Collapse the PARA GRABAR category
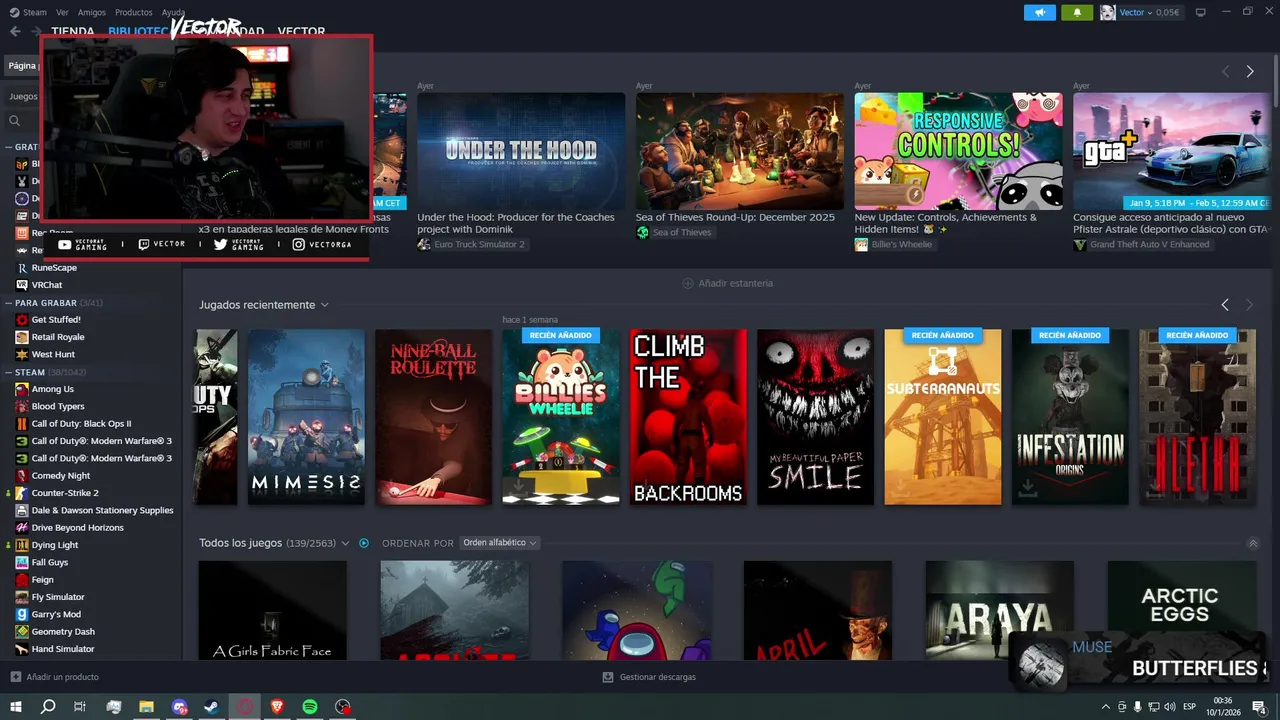The width and height of the screenshot is (1280, 720). (8, 302)
